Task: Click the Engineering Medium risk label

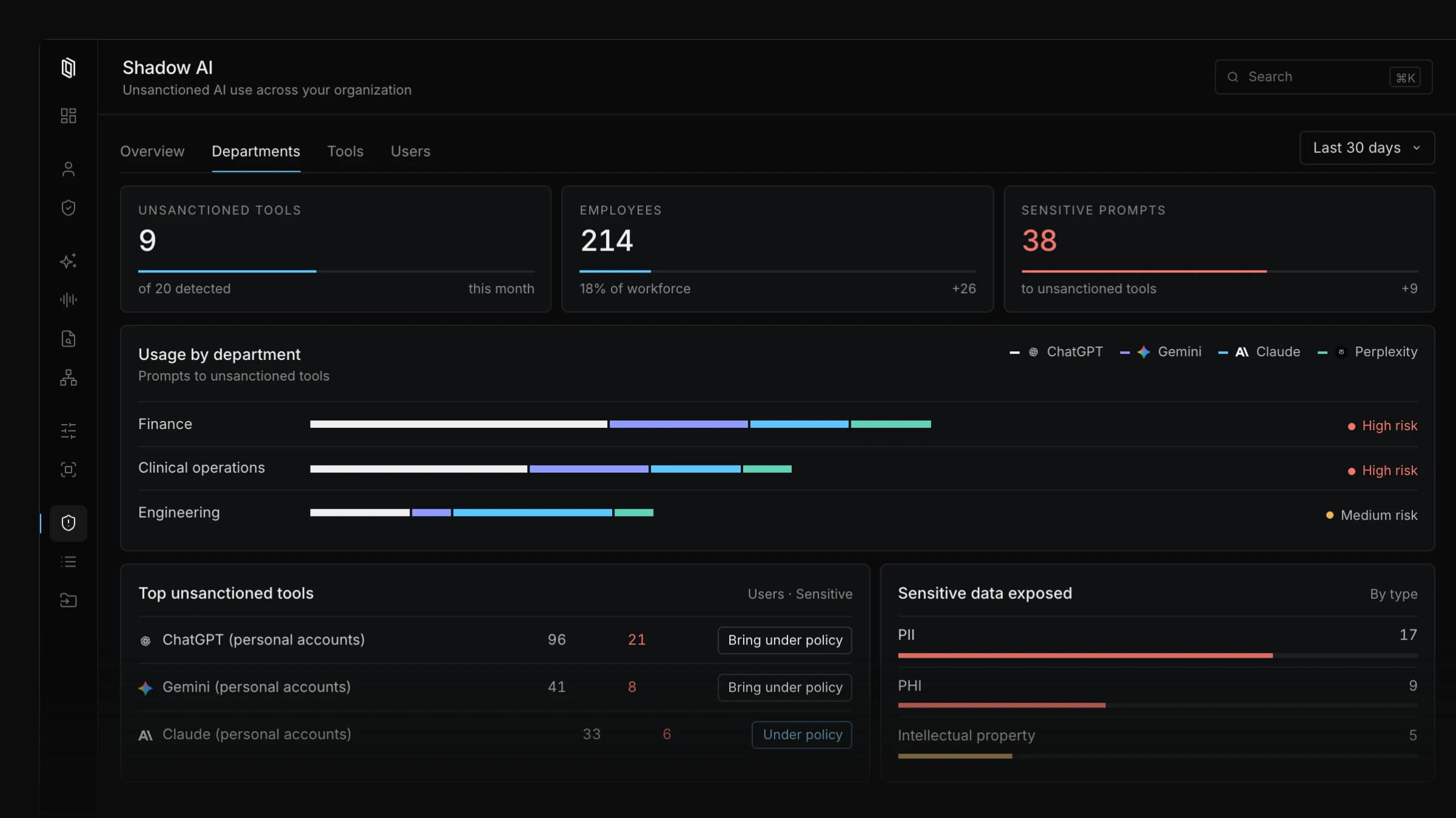Action: pos(1372,515)
